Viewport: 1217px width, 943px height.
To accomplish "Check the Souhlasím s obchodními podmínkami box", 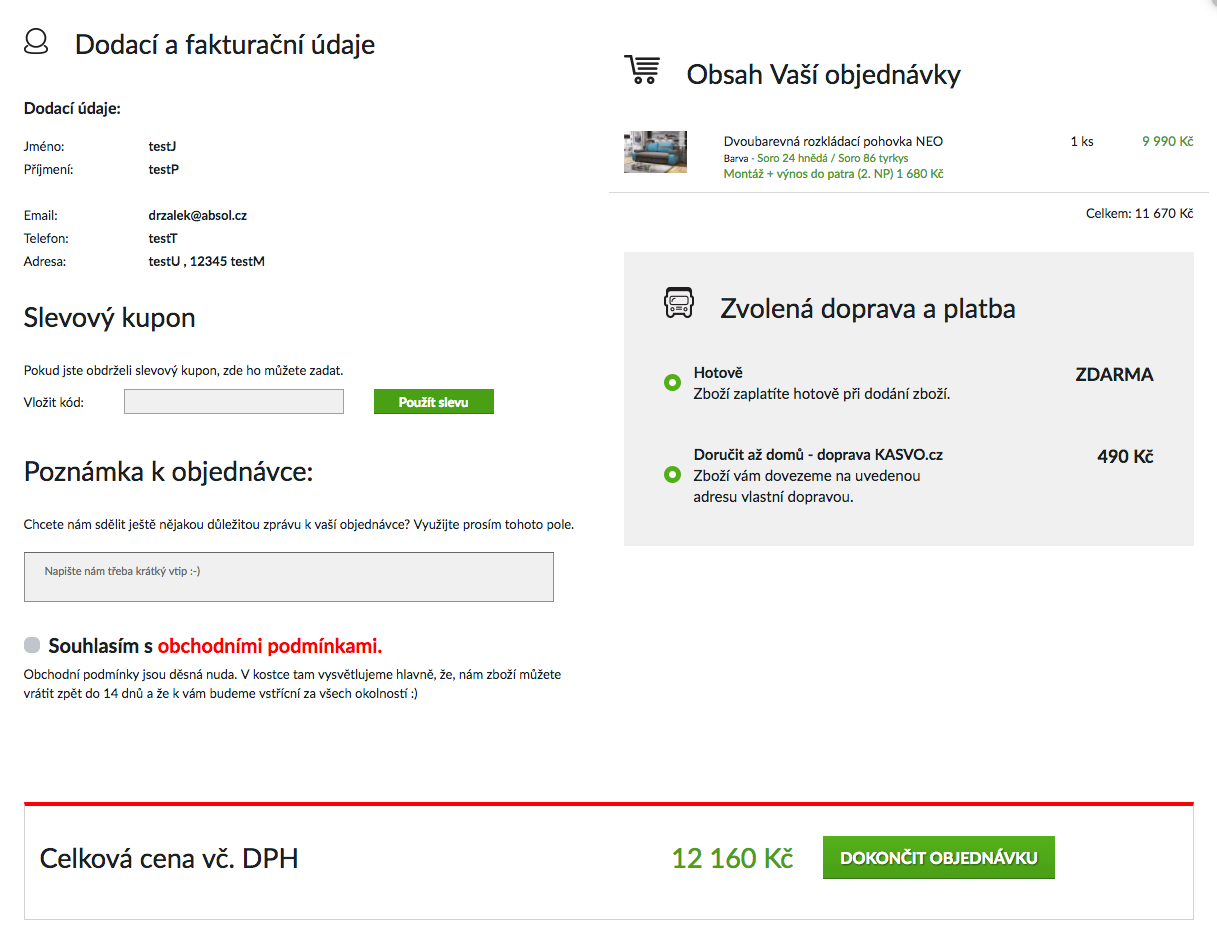I will tap(32, 646).
